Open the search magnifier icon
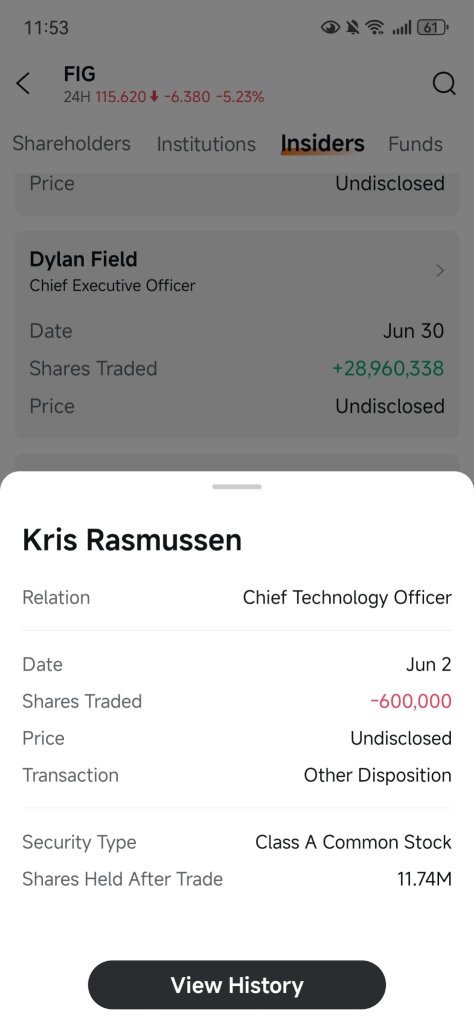Viewport: 474px width, 1024px height. (444, 84)
